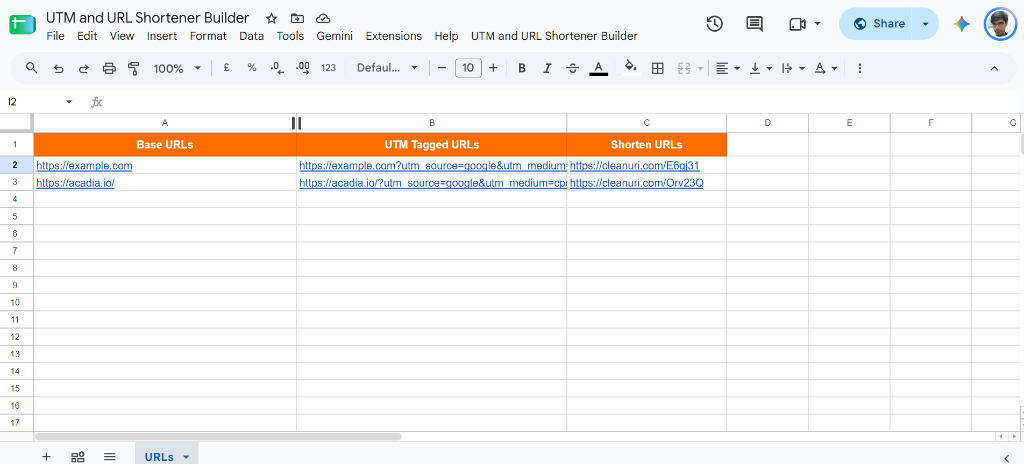Image resolution: width=1024 pixels, height=464 pixels.
Task: Expand the Meet call options arrow
Action: [x=817, y=24]
